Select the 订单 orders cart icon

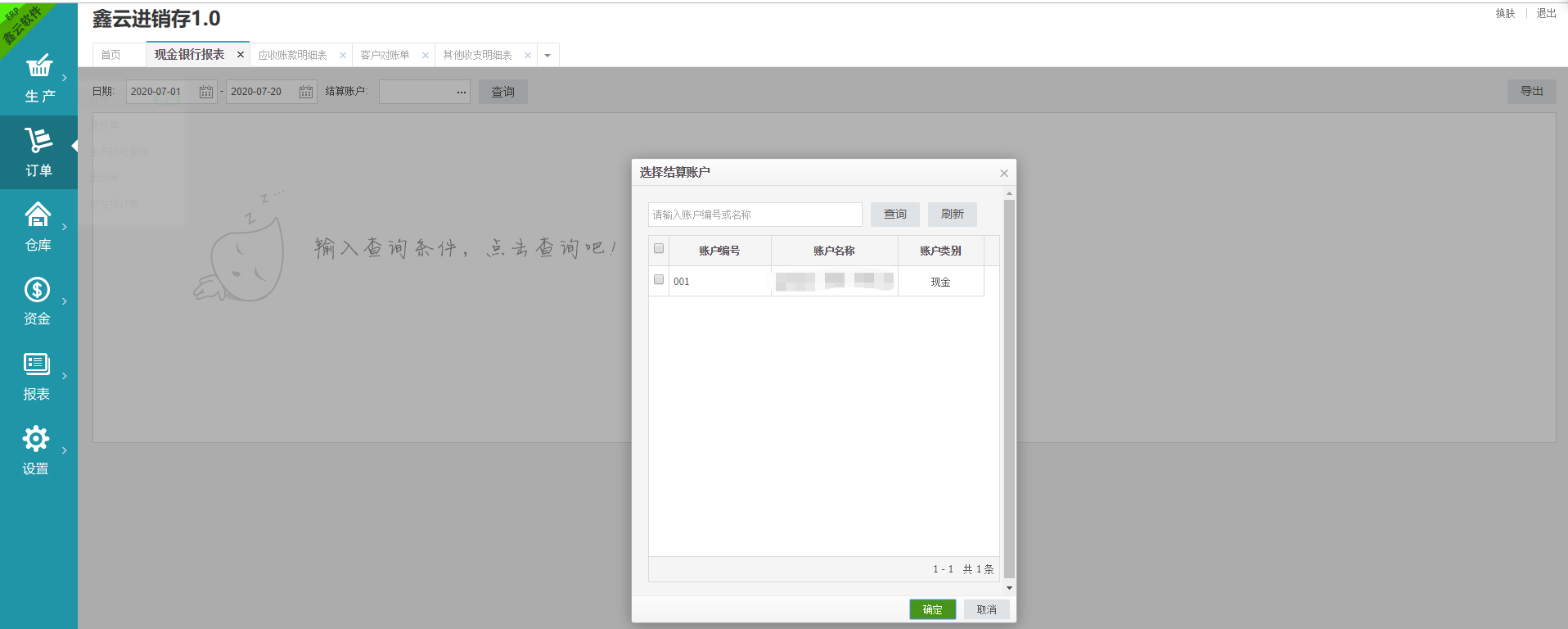38,141
